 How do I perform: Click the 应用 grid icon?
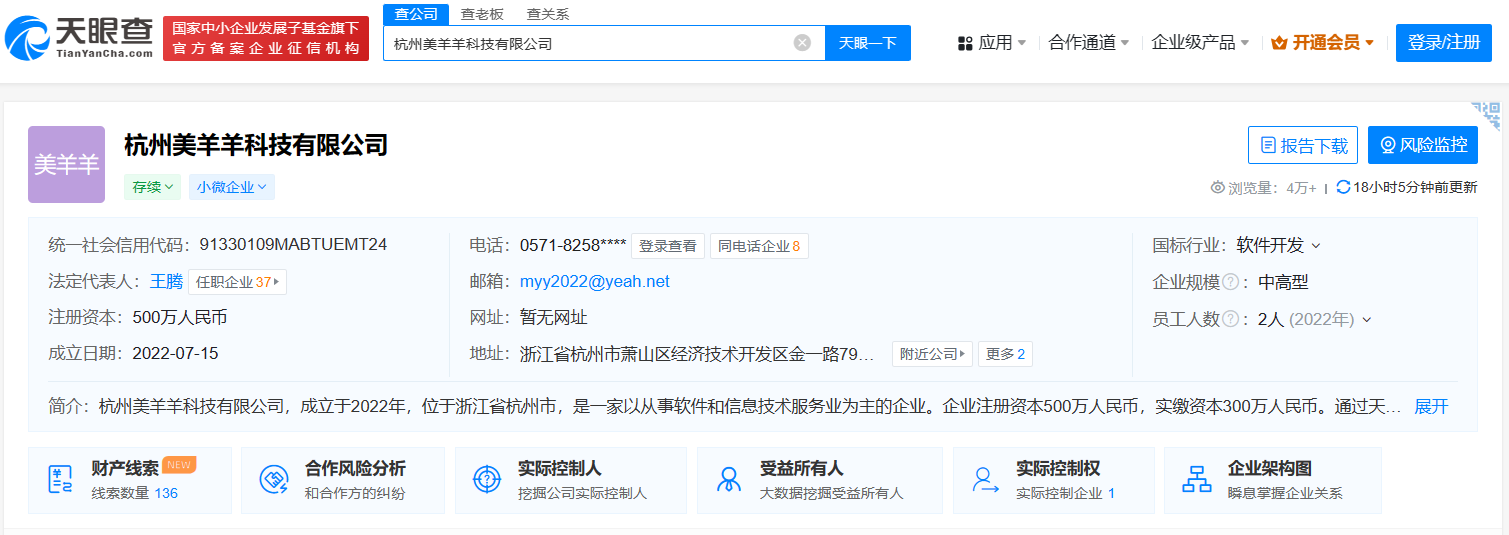tap(965, 43)
